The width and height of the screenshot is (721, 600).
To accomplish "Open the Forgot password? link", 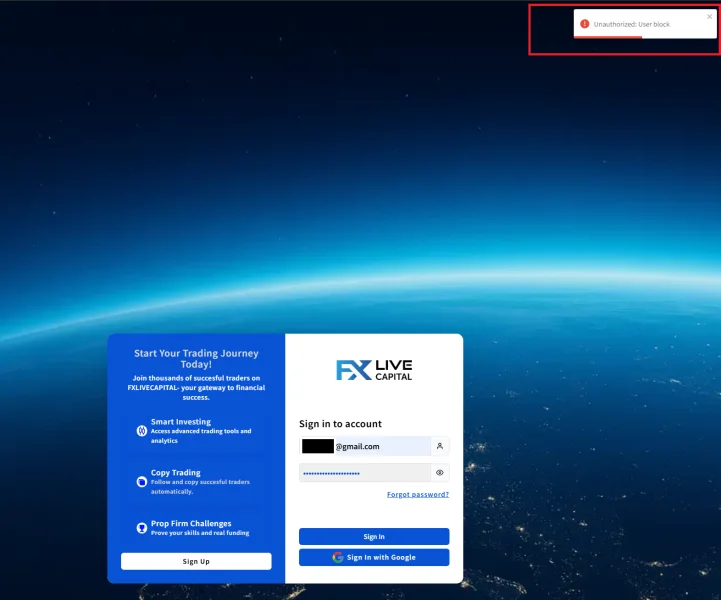I will 418,494.
